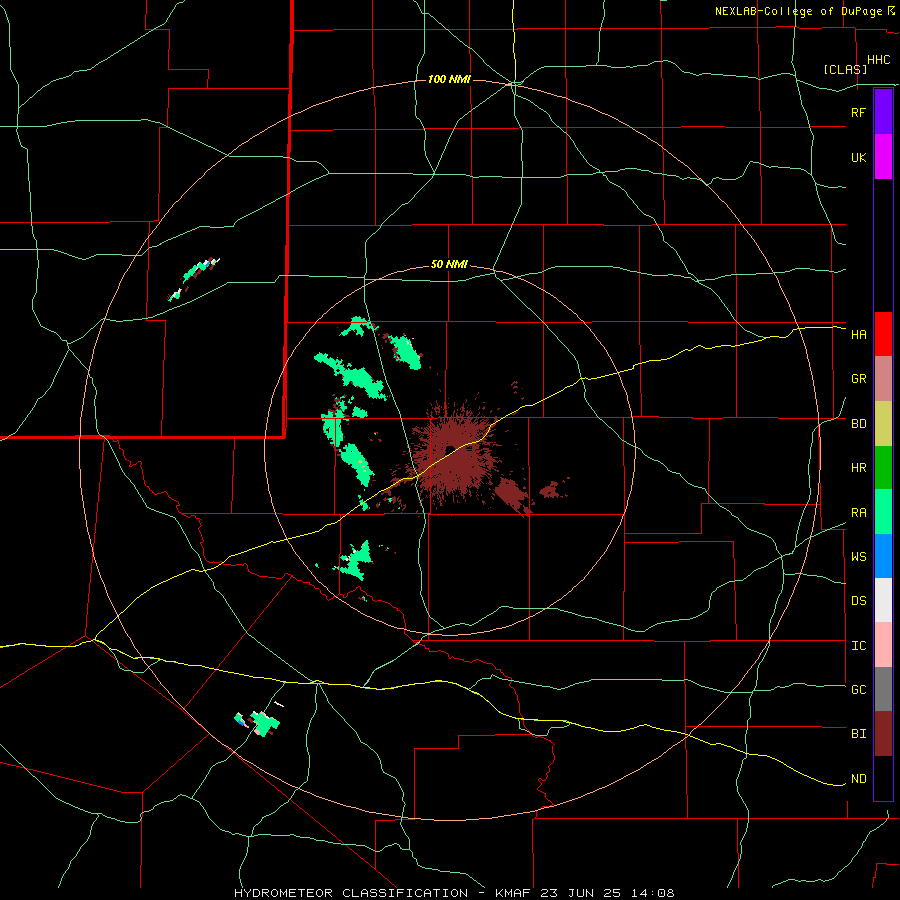
Task: Select the gray GC legend swatch
Action: click(x=883, y=689)
